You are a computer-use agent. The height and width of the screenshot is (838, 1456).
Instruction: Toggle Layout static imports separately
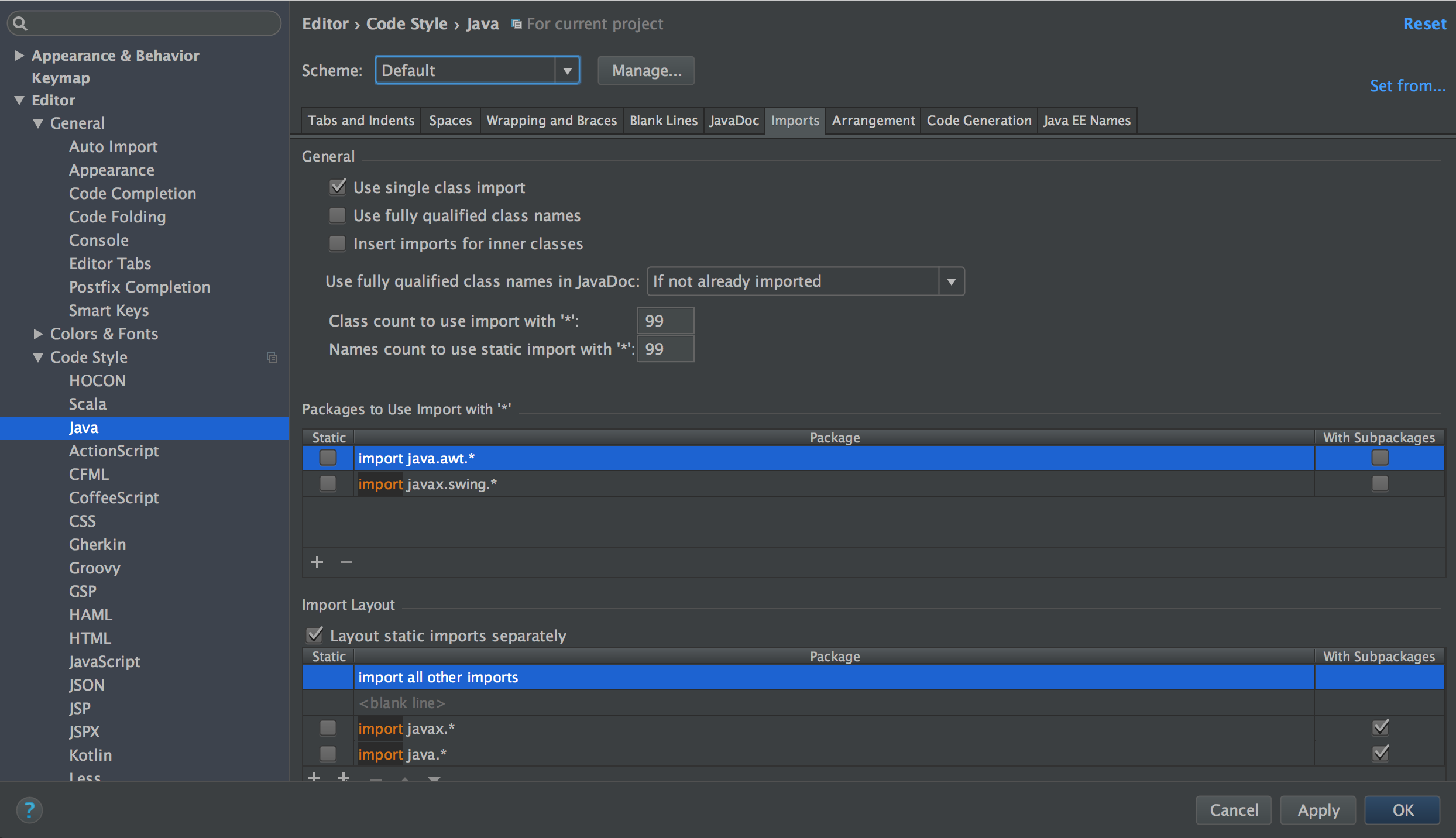315,636
